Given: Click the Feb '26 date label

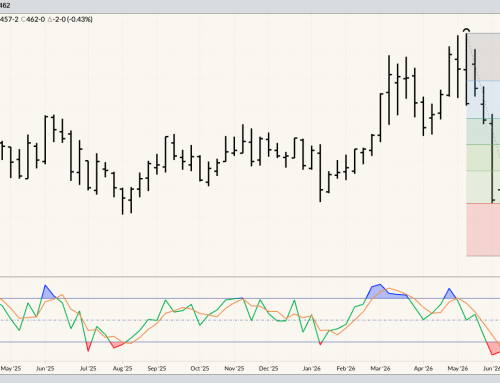Looking at the screenshot, I should pos(346,368).
